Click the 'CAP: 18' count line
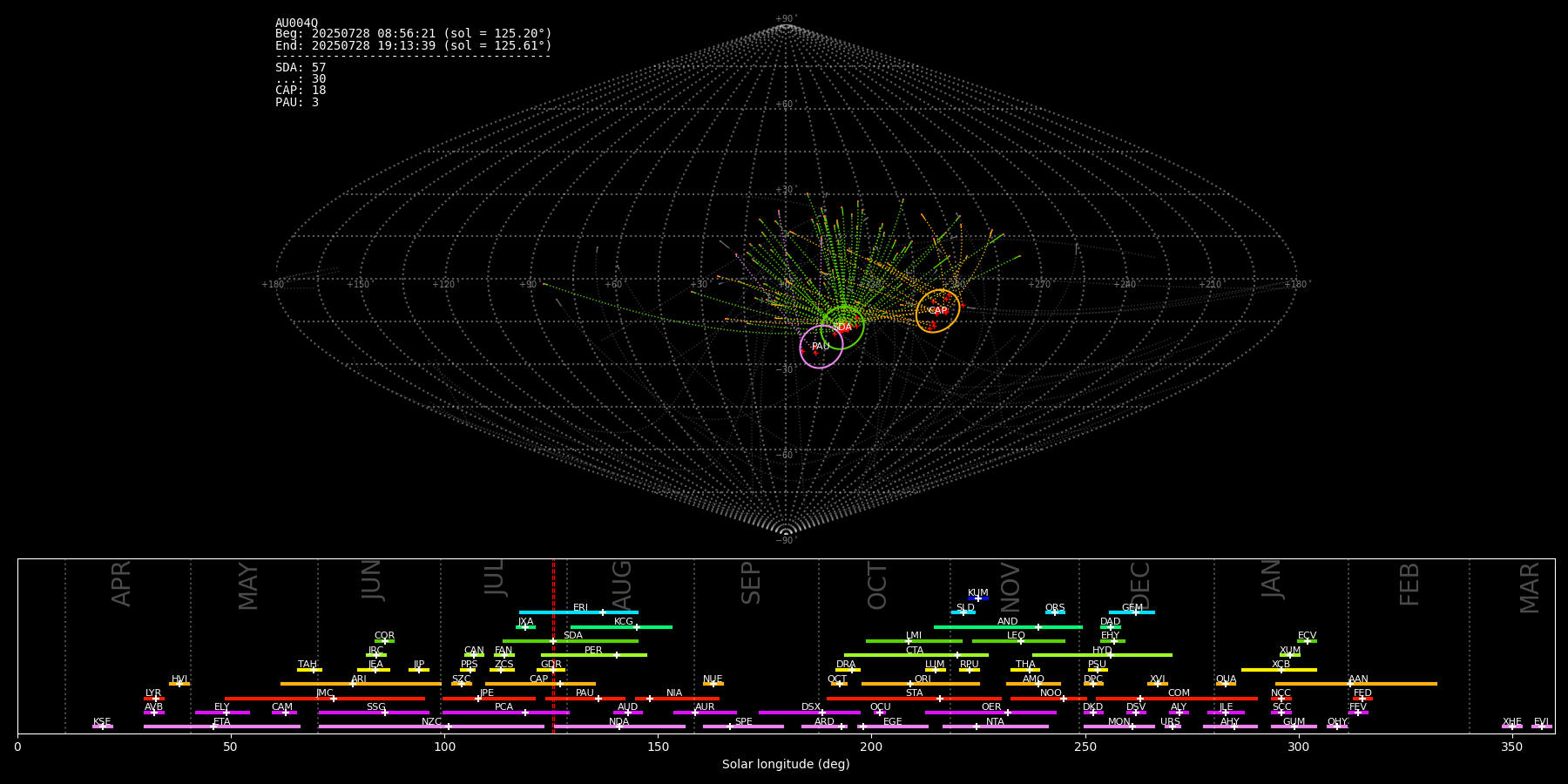Image resolution: width=1568 pixels, height=784 pixels. click(301, 90)
